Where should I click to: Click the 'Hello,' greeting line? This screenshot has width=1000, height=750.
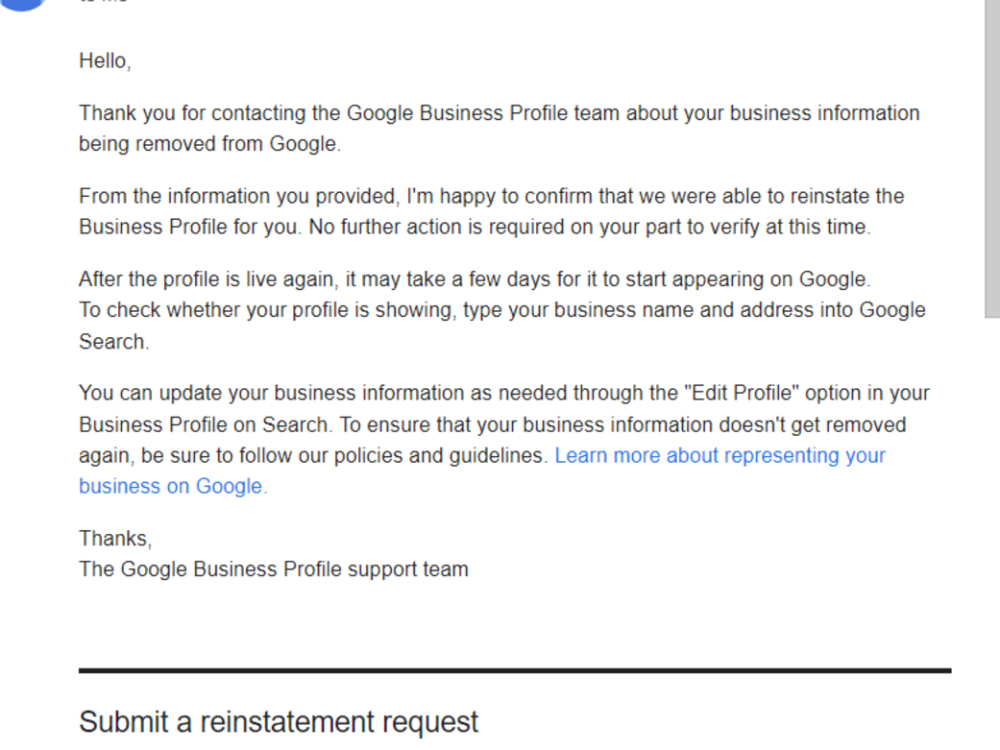105,61
